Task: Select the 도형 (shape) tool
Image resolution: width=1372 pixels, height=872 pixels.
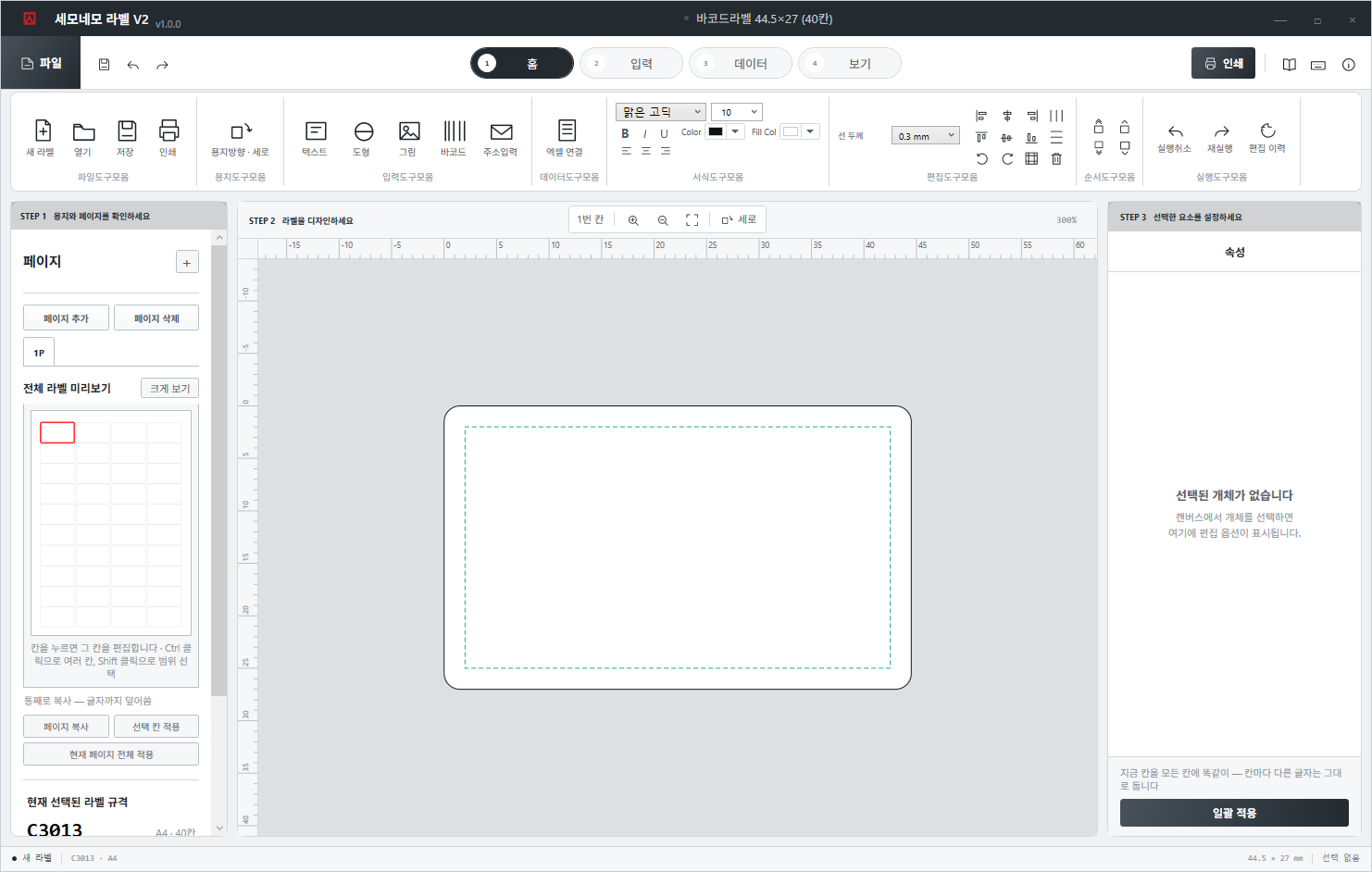Action: tap(362, 138)
